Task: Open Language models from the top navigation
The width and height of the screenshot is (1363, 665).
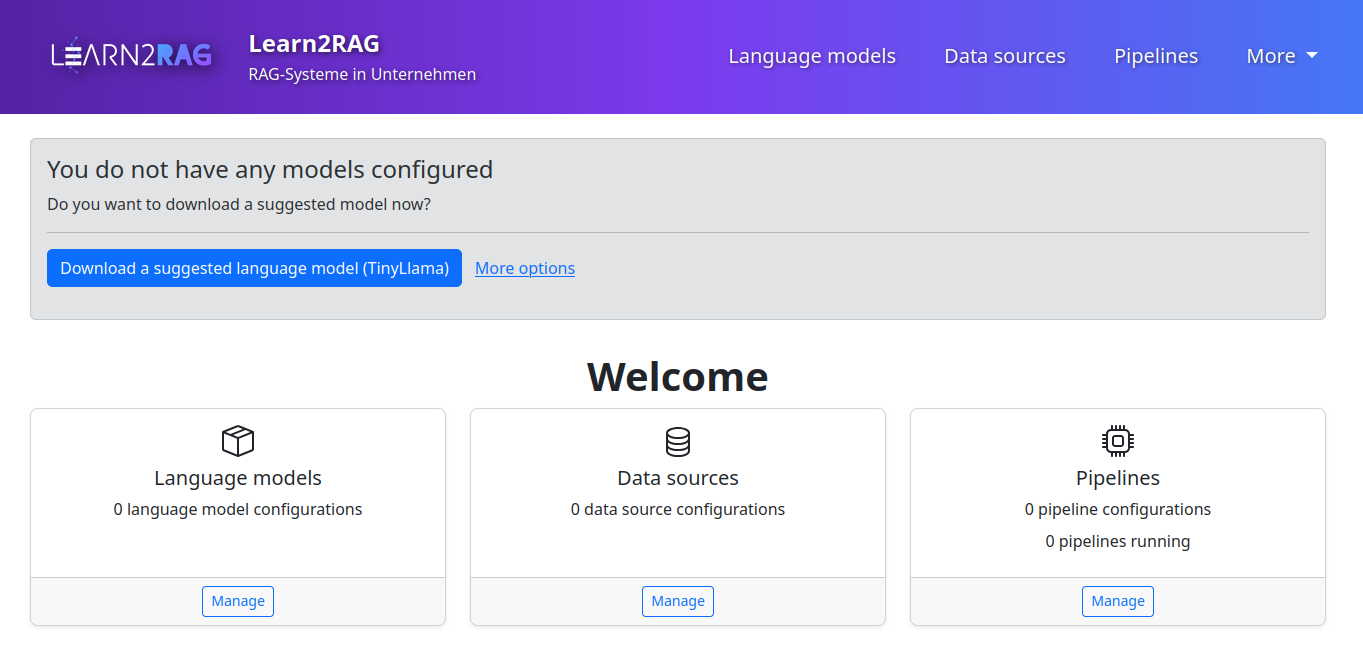Action: point(812,56)
